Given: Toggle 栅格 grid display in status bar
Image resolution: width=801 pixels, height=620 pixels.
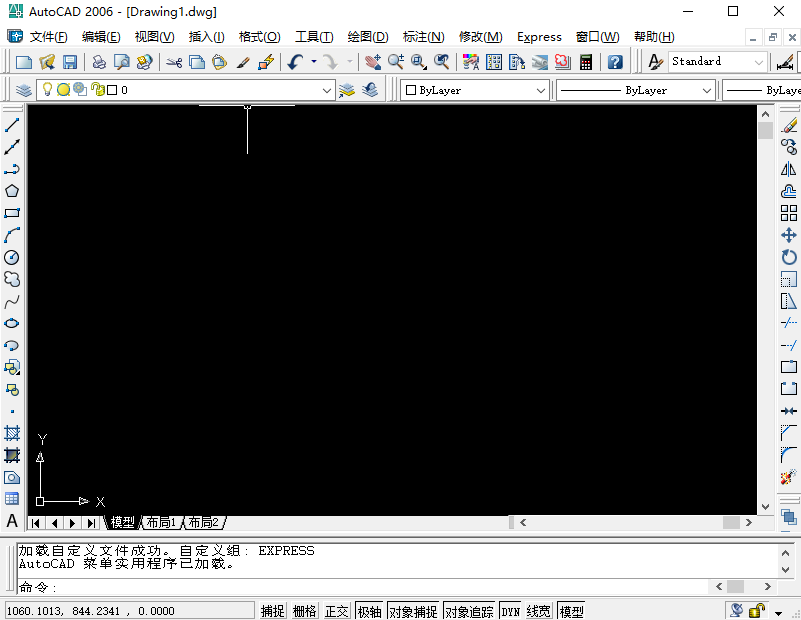Looking at the screenshot, I should point(304,611).
